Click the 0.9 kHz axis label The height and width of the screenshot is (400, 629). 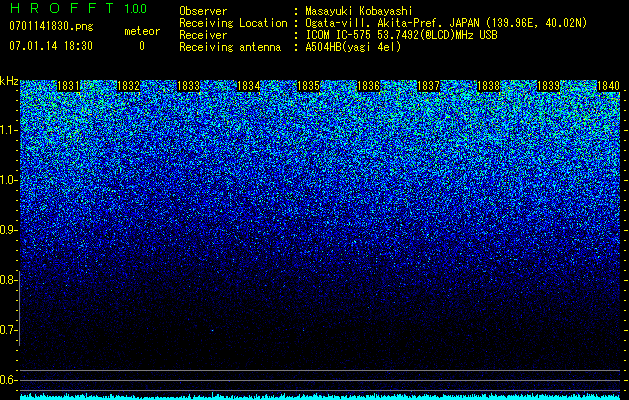[x=8, y=230]
